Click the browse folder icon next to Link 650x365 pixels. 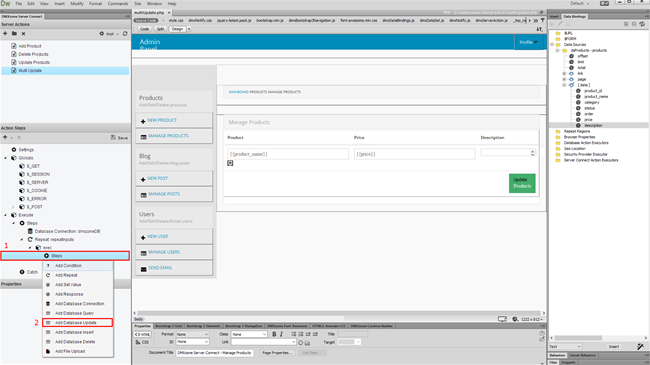click(x=307, y=343)
